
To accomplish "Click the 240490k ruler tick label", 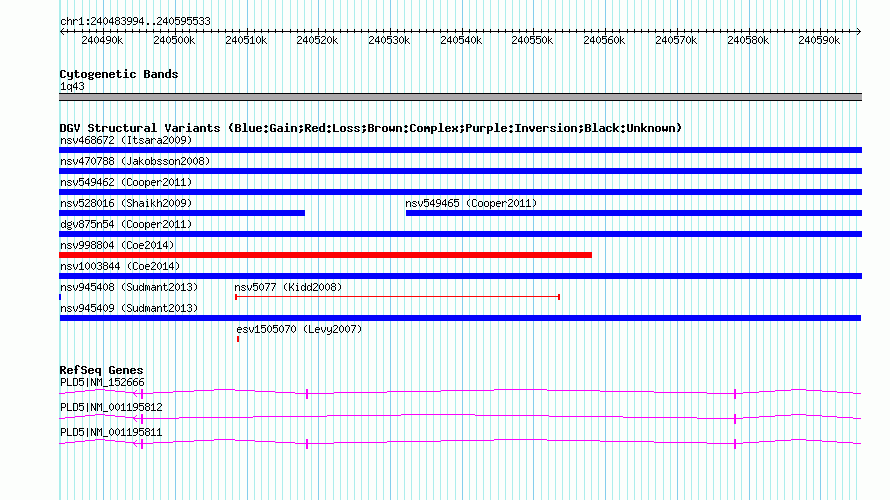I will [x=102, y=40].
